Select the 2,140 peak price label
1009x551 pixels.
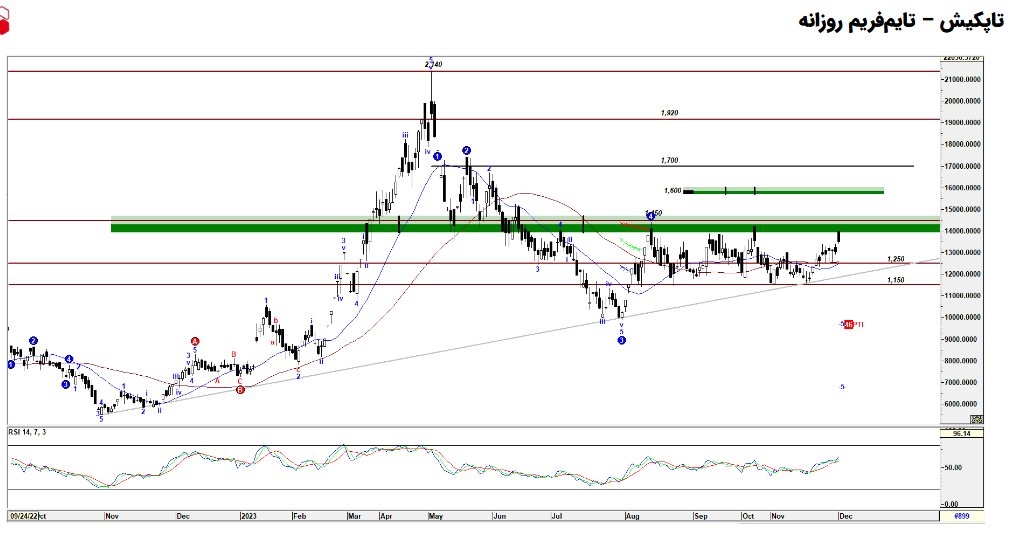433,64
